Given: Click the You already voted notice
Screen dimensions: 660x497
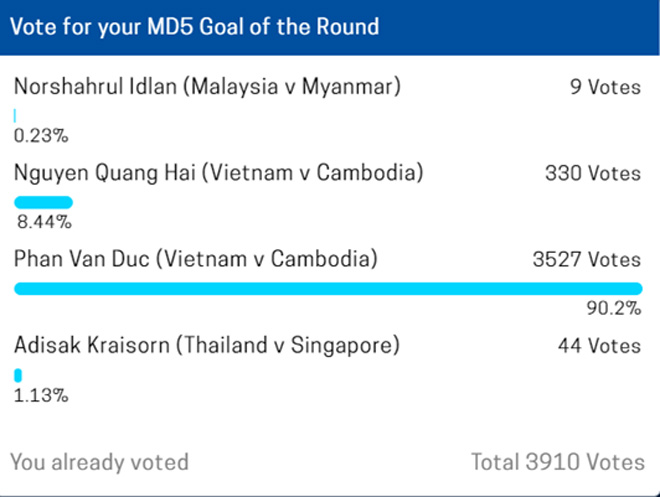Looking at the screenshot, I should point(99,462).
